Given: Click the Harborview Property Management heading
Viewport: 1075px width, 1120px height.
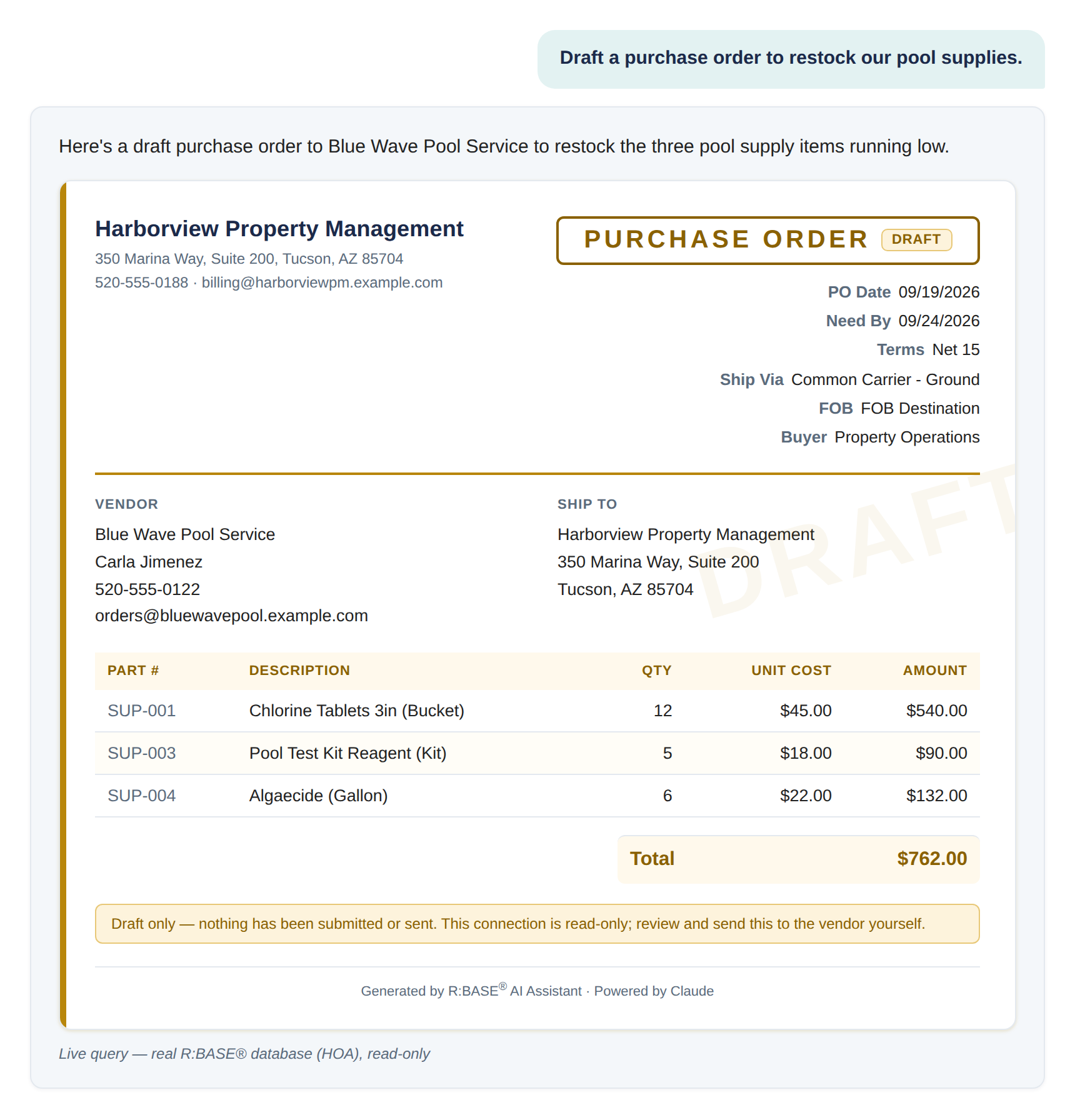Looking at the screenshot, I should tap(279, 229).
